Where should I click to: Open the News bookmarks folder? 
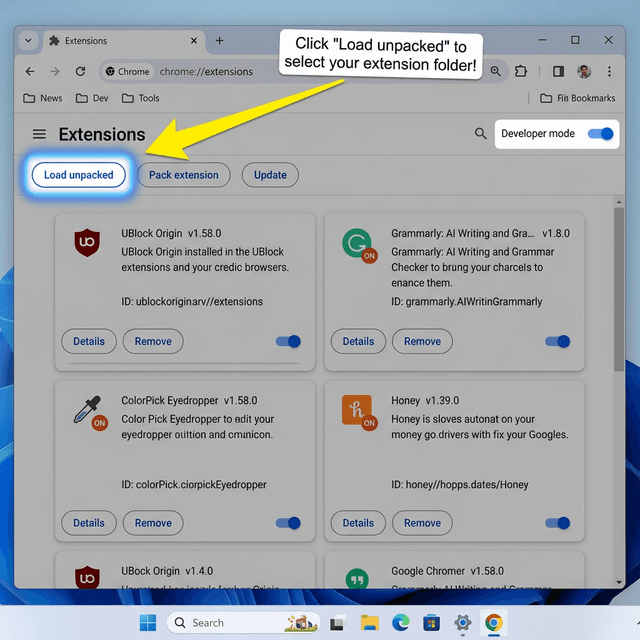click(43, 98)
